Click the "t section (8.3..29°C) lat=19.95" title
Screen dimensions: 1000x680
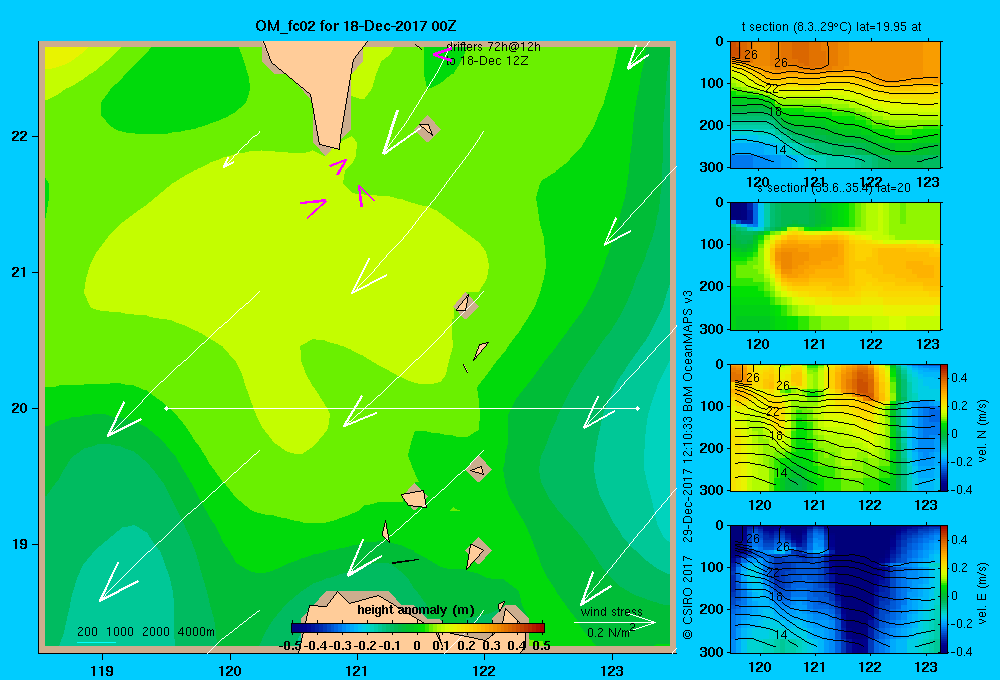pos(832,27)
